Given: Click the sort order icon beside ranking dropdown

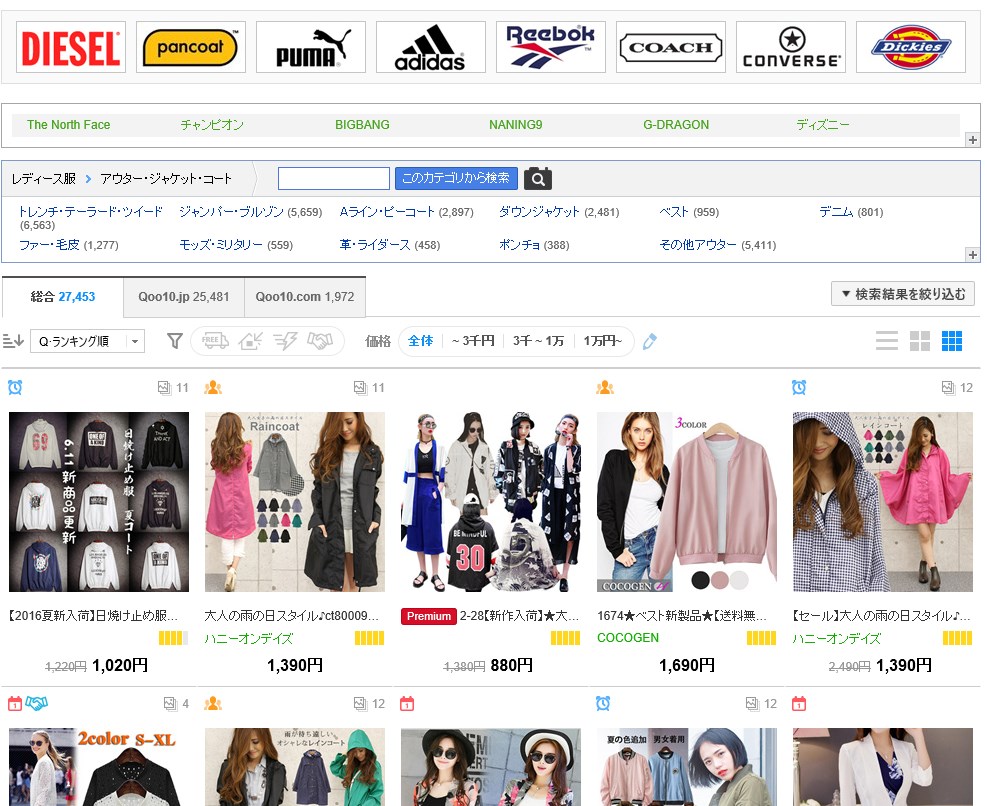Looking at the screenshot, I should coord(13,341).
